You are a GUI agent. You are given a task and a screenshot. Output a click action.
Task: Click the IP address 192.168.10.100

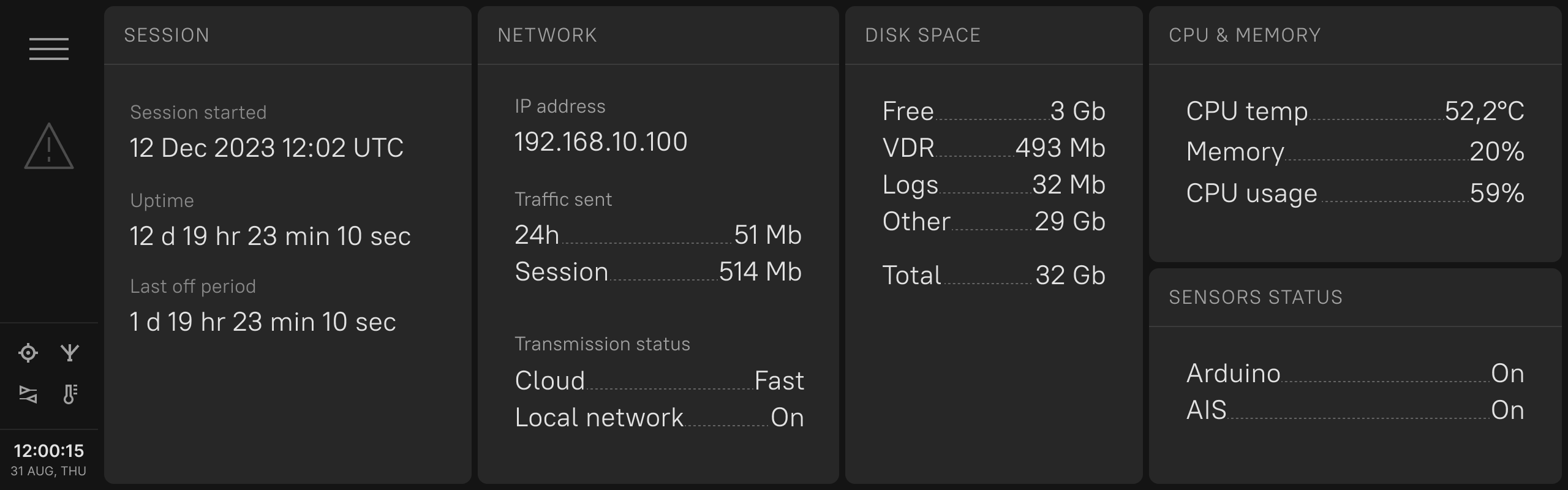pos(601,142)
